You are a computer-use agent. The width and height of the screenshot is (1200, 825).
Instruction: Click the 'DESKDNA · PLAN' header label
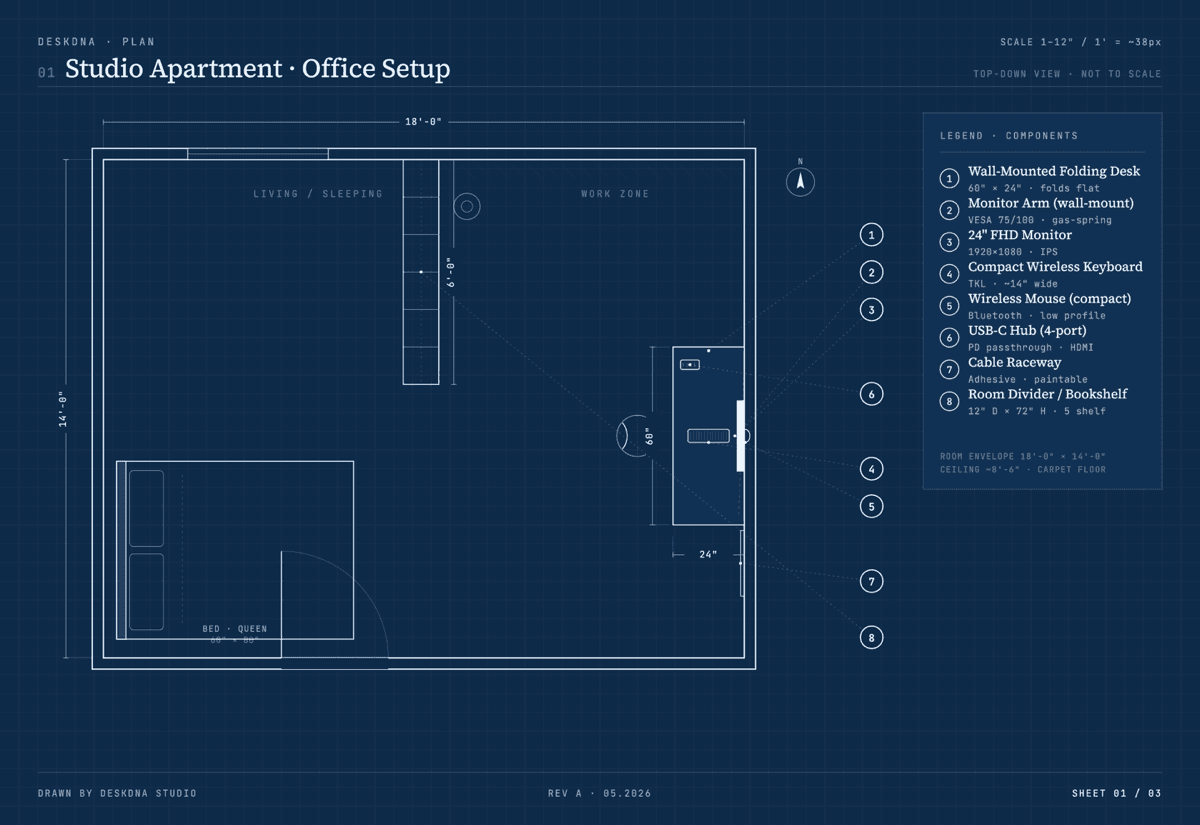pyautogui.click(x=96, y=42)
